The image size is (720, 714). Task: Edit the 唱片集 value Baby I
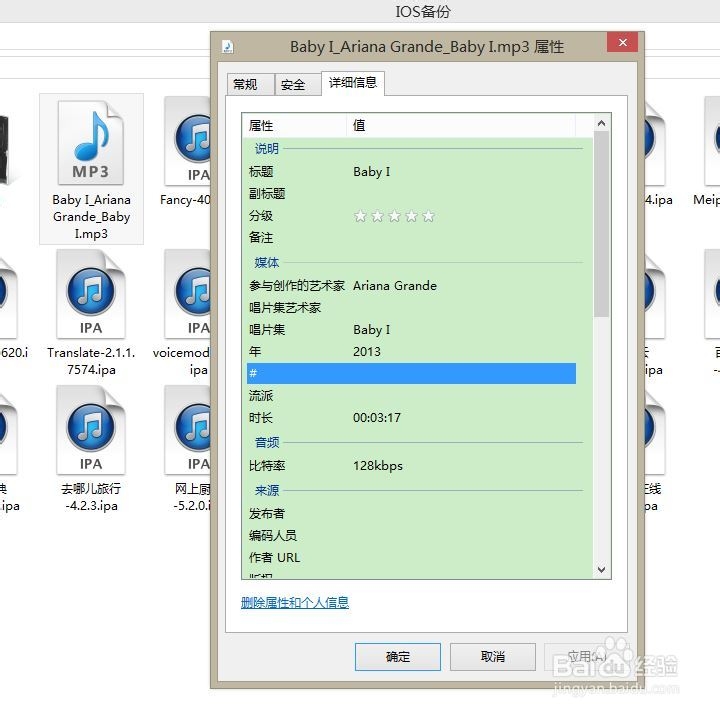click(x=371, y=330)
